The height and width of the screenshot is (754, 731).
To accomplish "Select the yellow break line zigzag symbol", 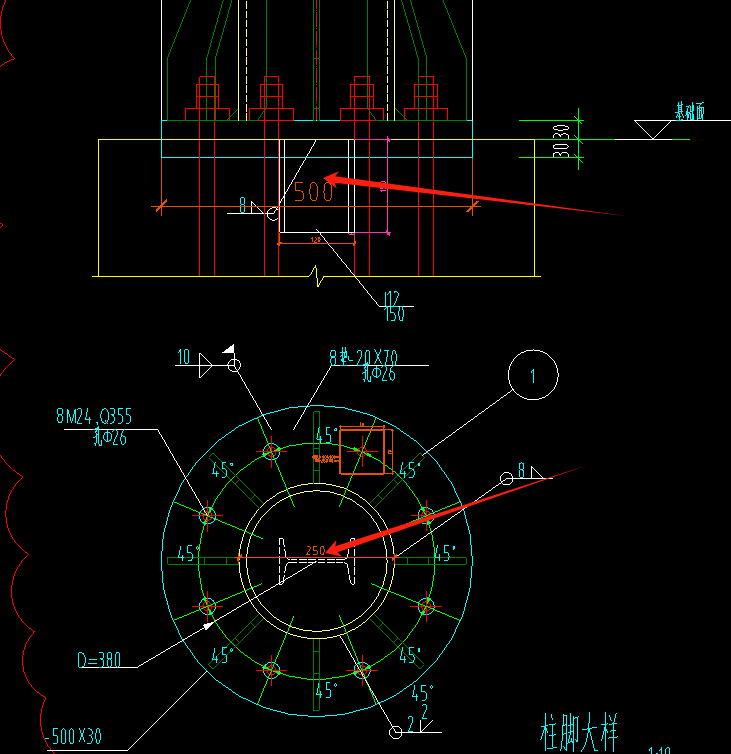I will [317, 276].
